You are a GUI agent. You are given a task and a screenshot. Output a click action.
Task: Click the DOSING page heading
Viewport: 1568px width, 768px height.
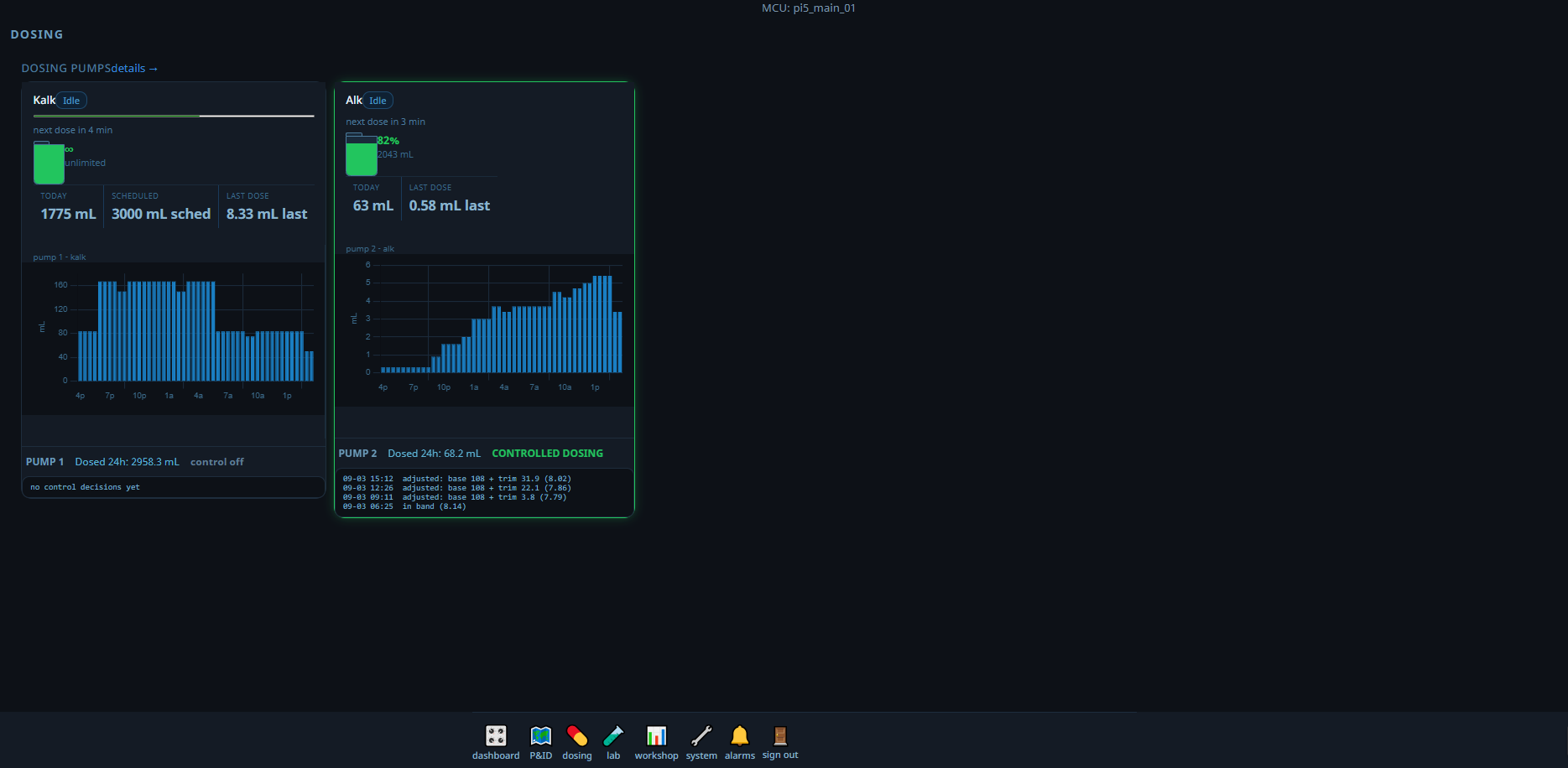[x=37, y=34]
